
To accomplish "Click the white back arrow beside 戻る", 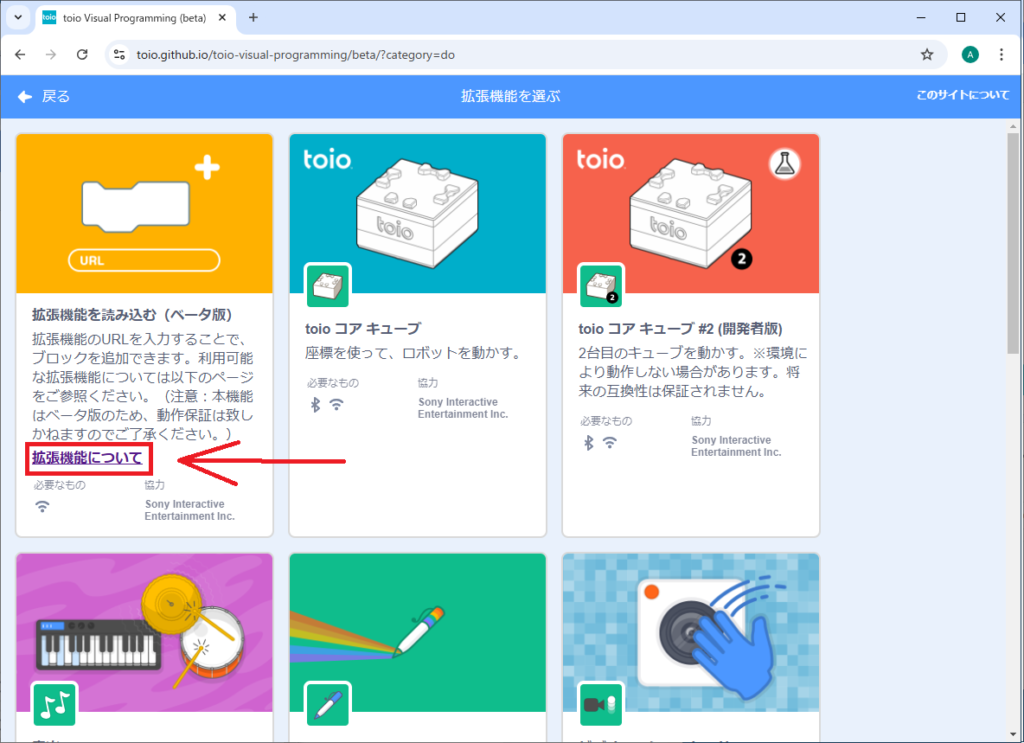I will click(x=24, y=97).
